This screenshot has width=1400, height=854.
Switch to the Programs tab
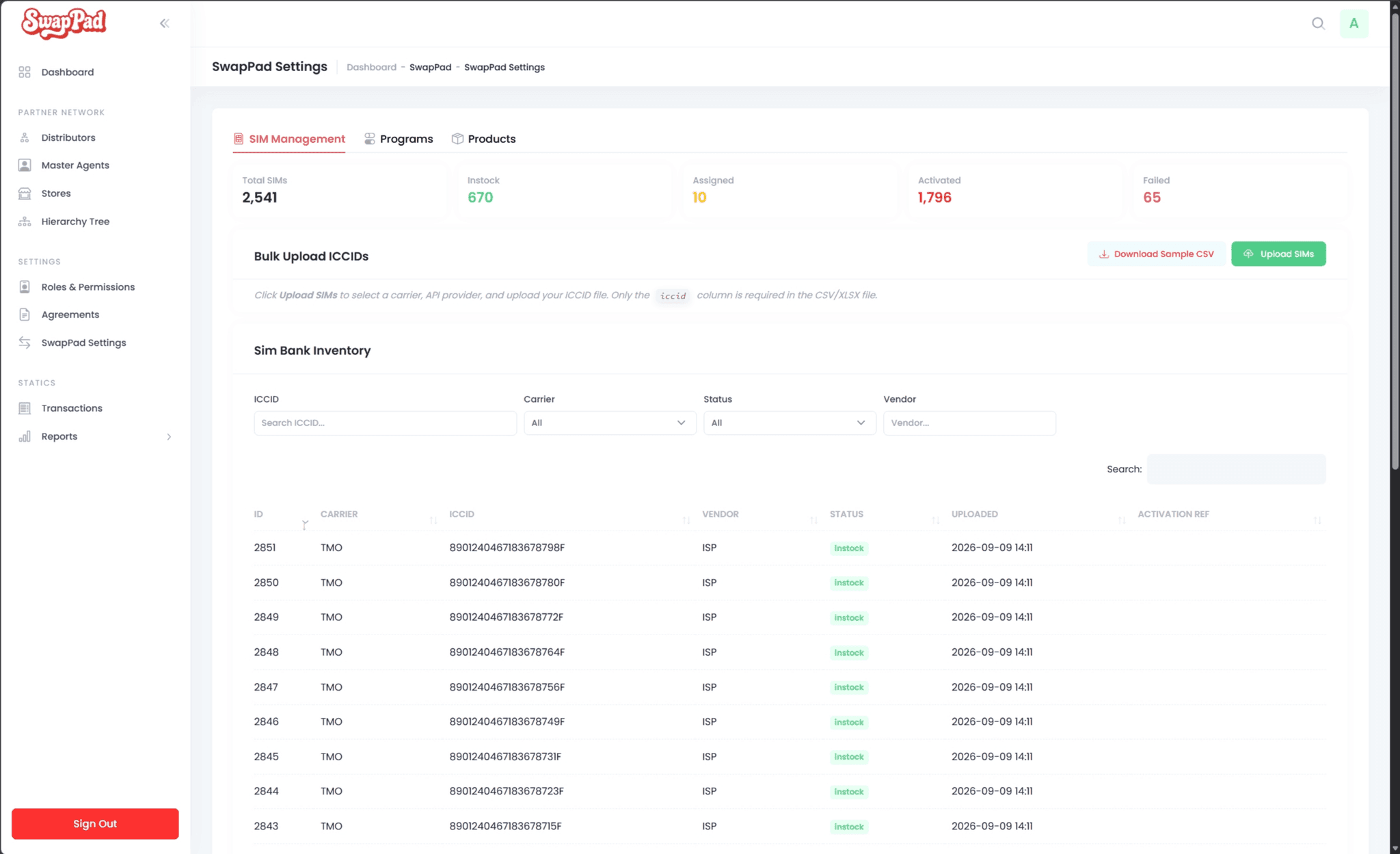pyautogui.click(x=399, y=139)
